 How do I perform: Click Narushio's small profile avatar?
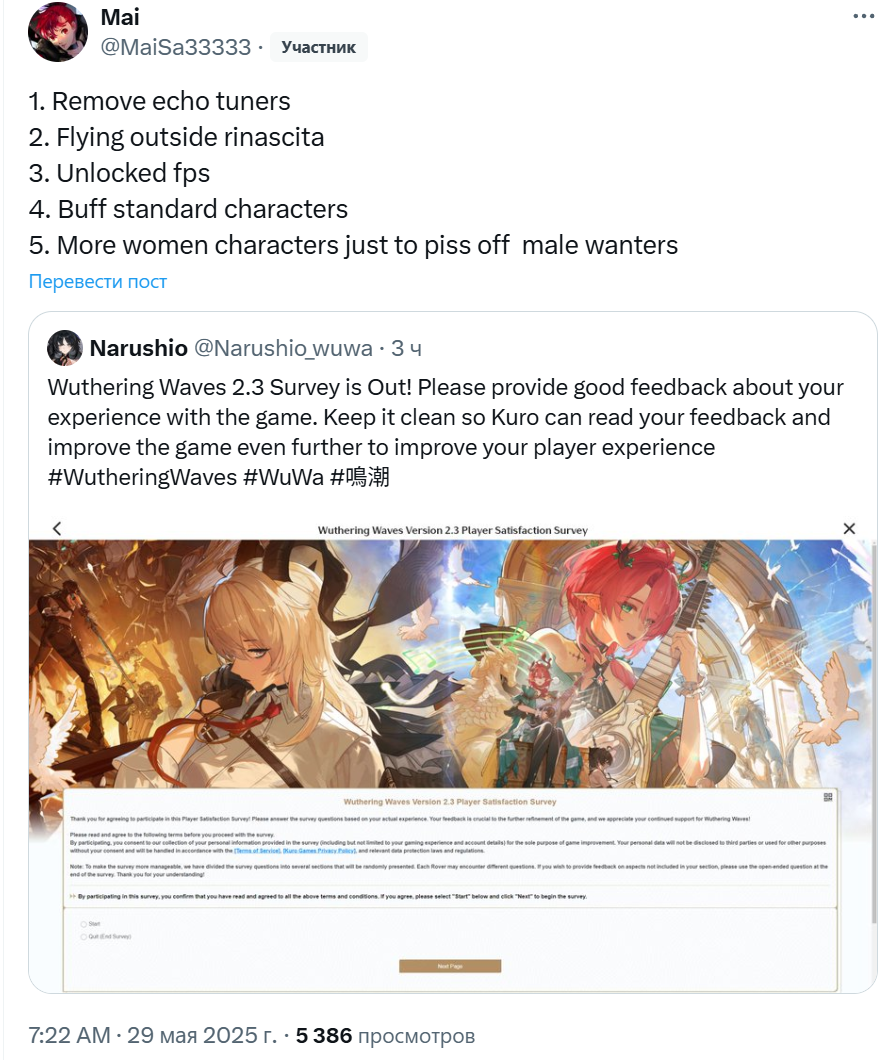(65, 347)
